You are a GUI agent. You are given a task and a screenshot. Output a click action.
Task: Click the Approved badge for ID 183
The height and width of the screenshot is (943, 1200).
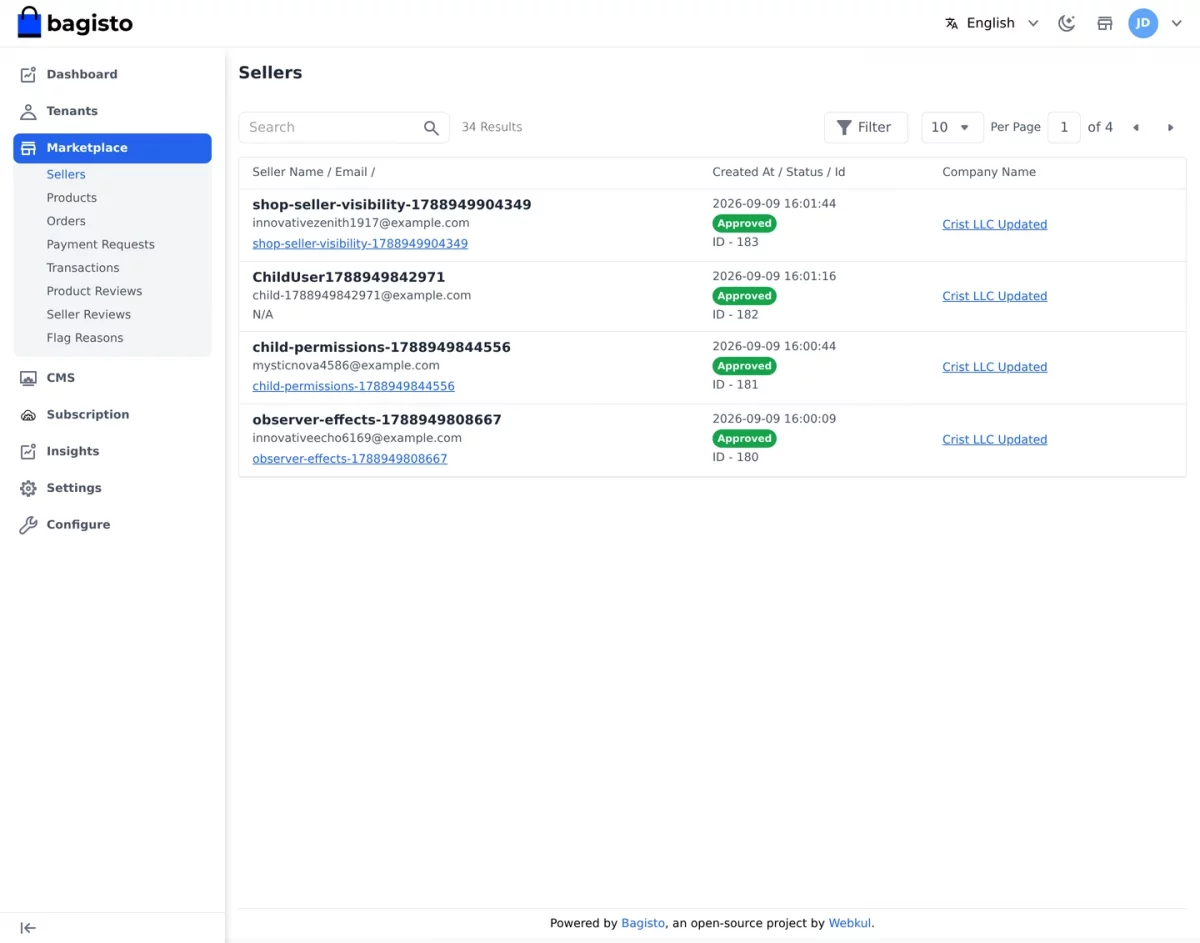(x=744, y=224)
